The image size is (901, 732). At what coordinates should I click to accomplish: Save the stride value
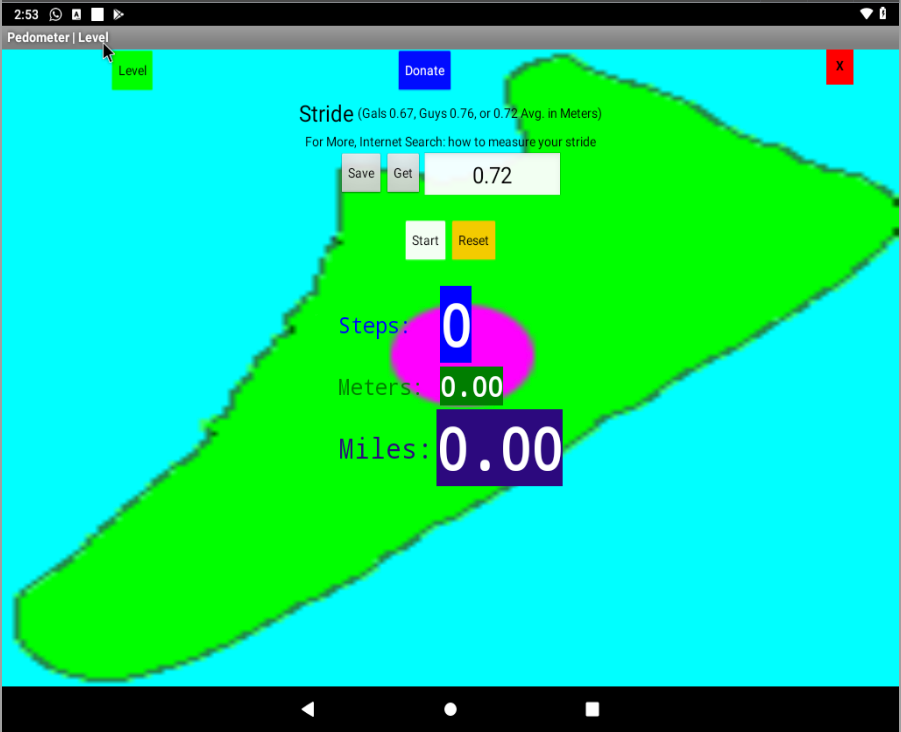pos(361,173)
